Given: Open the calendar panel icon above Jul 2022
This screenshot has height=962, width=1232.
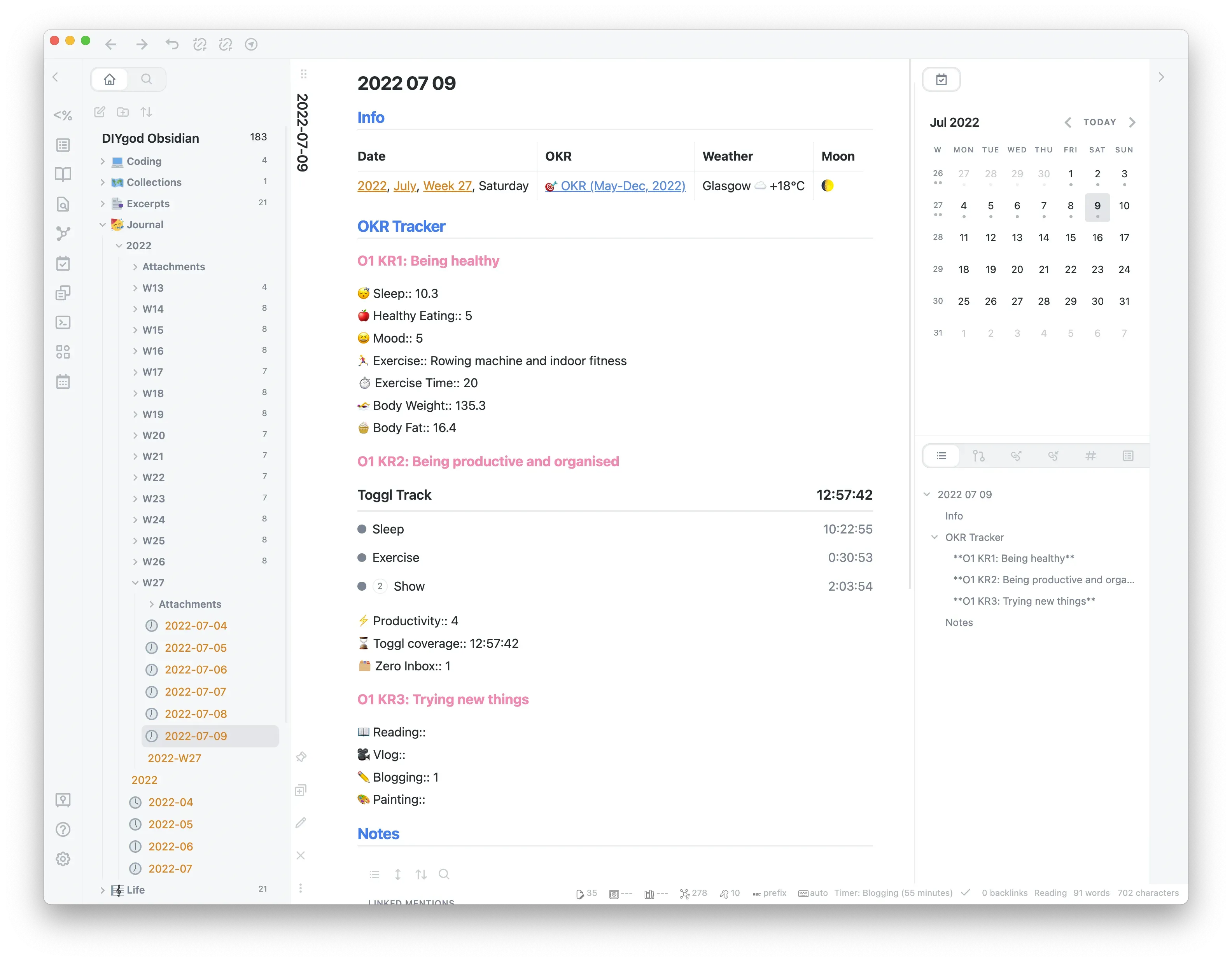Looking at the screenshot, I should click(x=941, y=79).
